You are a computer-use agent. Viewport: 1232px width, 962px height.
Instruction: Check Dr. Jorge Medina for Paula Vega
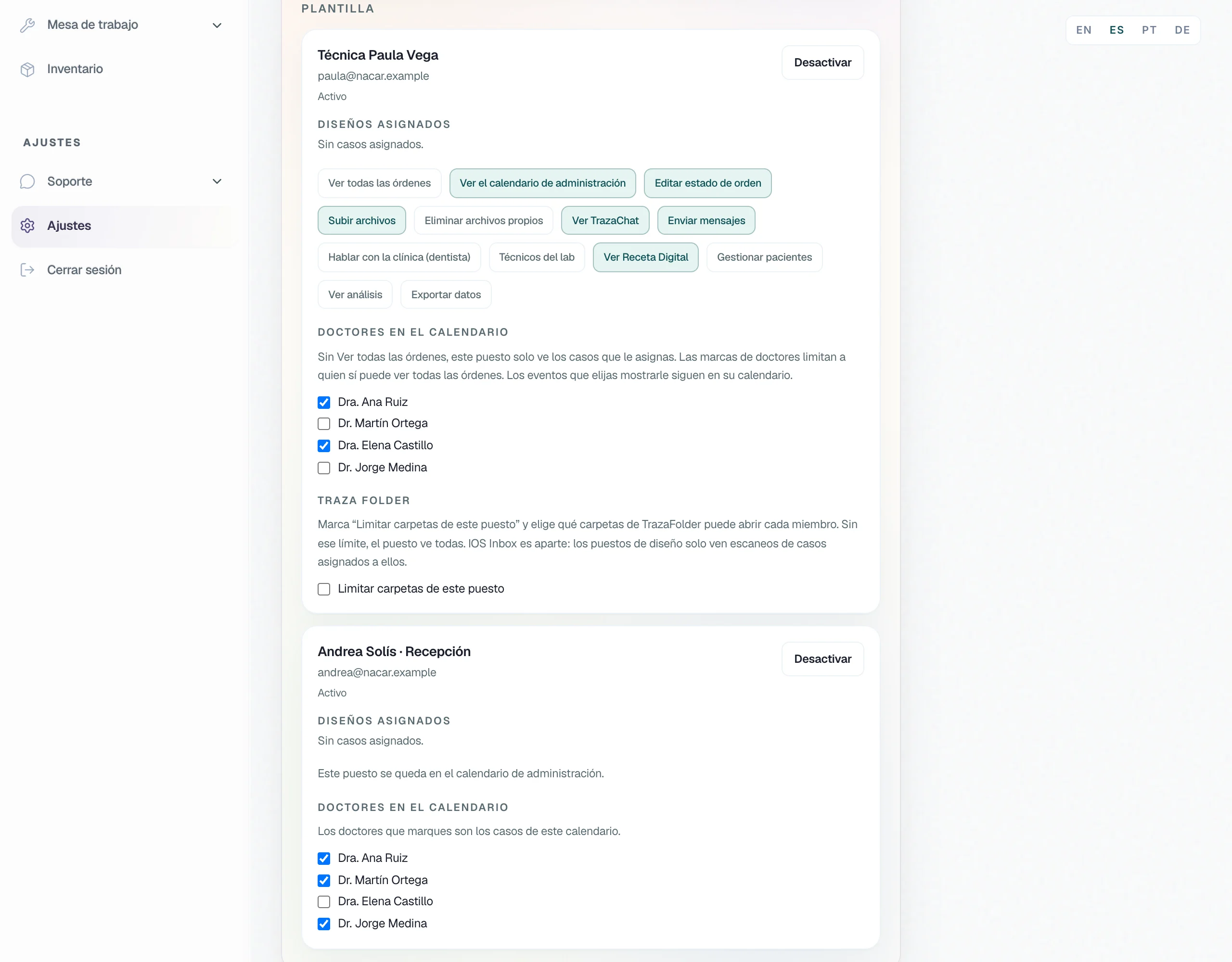[x=324, y=468]
